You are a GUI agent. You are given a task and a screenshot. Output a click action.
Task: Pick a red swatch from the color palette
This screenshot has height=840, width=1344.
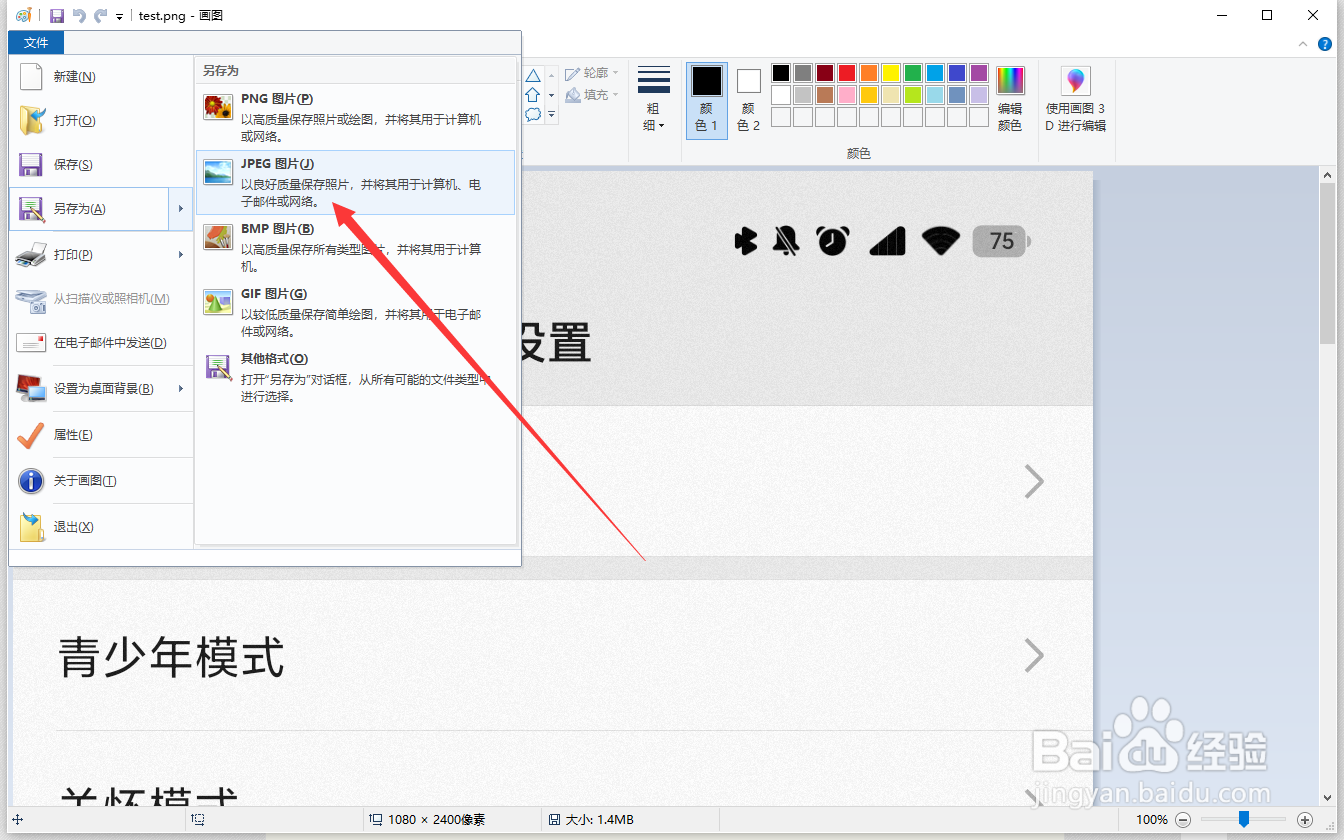(x=848, y=72)
